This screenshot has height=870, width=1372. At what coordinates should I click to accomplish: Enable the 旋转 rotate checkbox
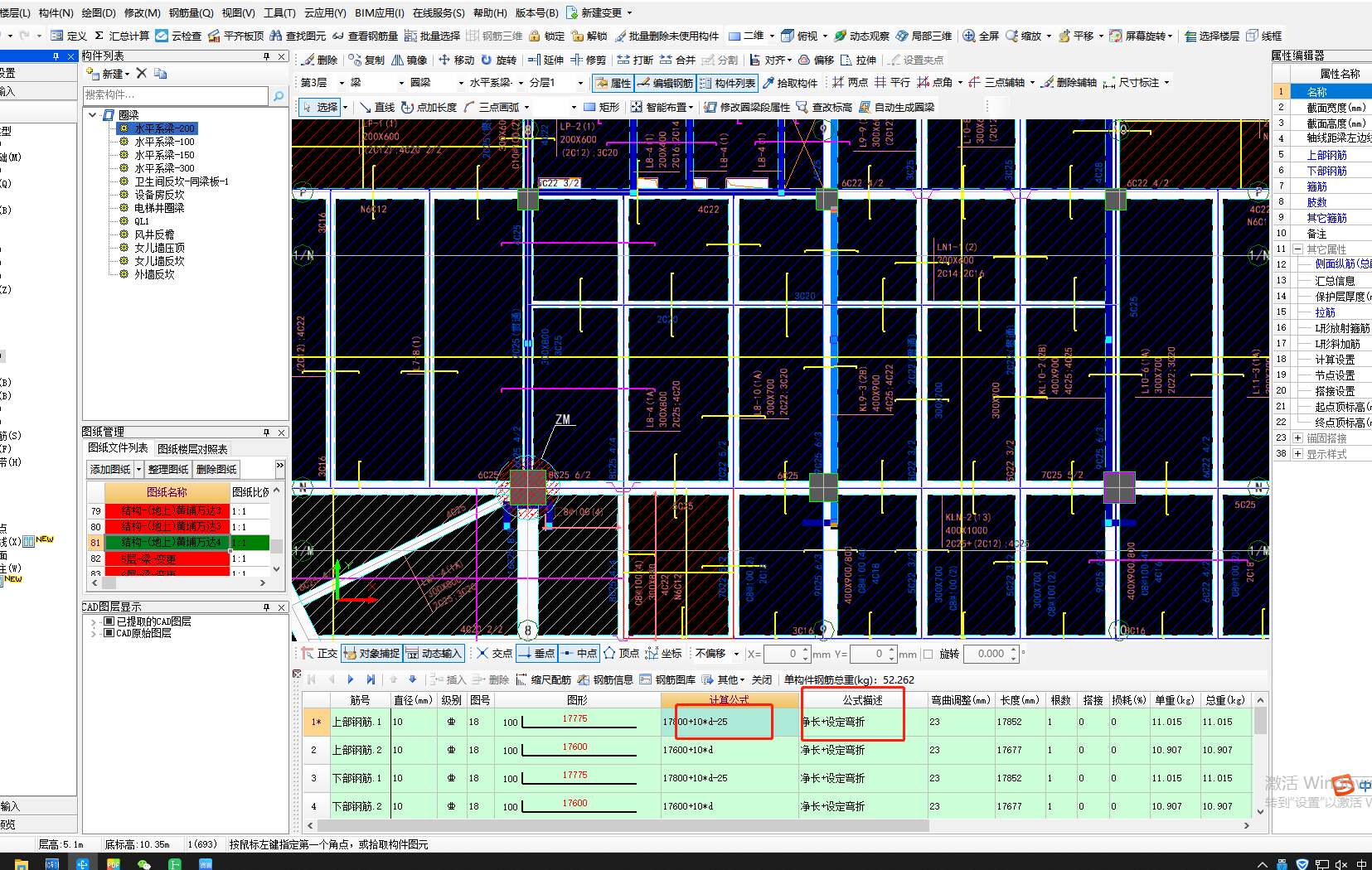coord(928,654)
